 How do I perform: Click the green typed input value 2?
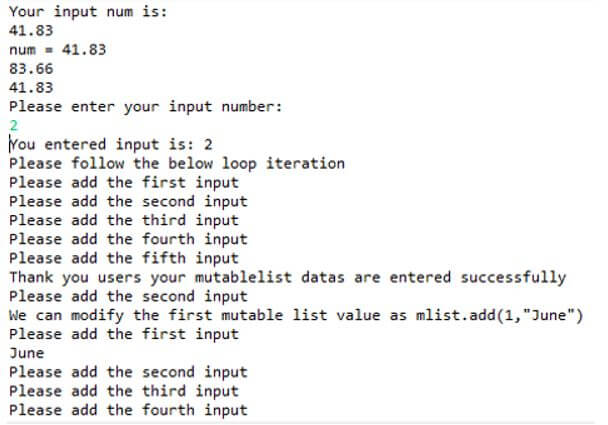point(13,125)
